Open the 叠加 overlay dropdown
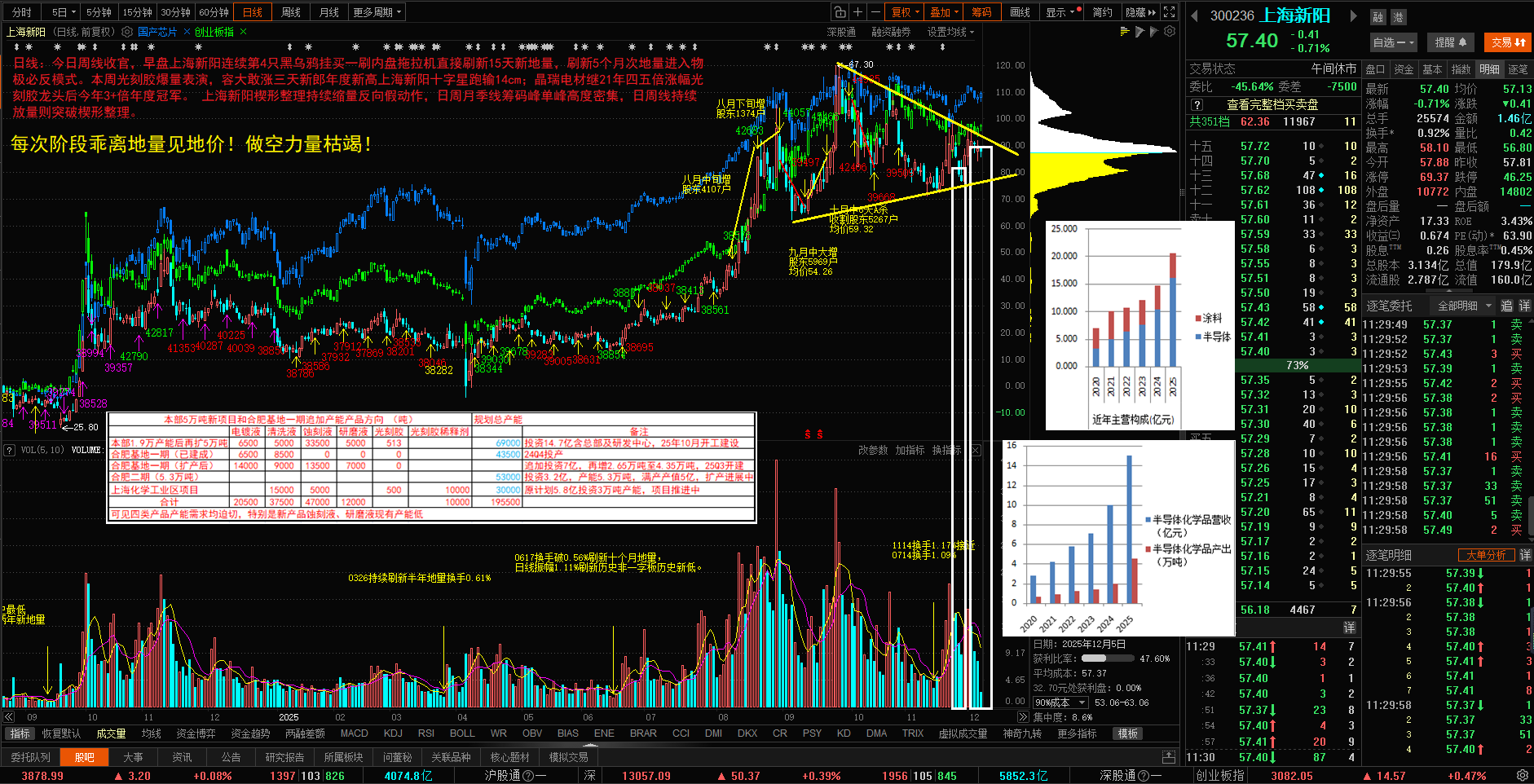This screenshot has width=1534, height=784. tap(944, 12)
